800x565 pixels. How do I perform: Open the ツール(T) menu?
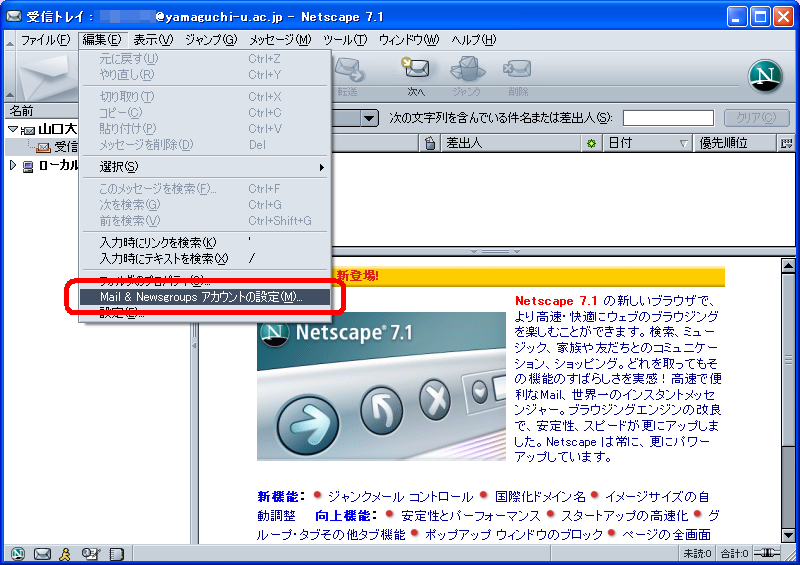(x=344, y=39)
